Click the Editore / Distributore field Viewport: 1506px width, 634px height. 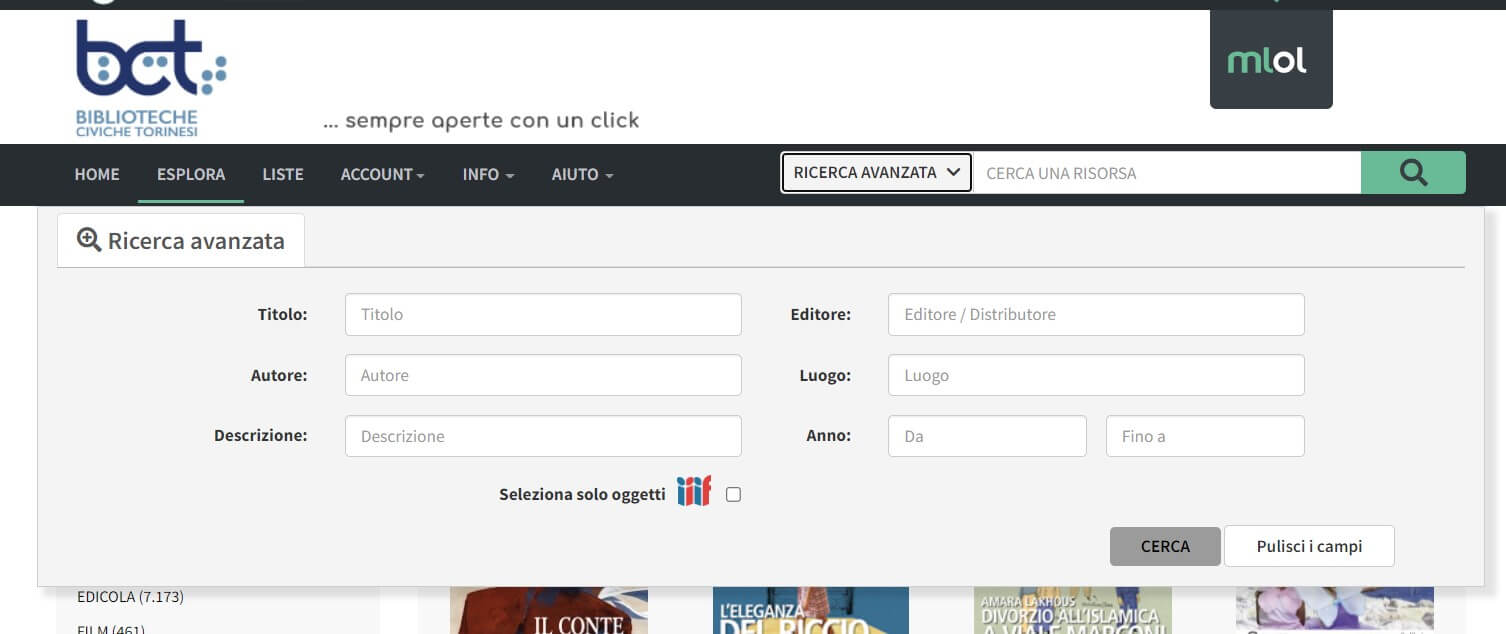tap(1095, 314)
